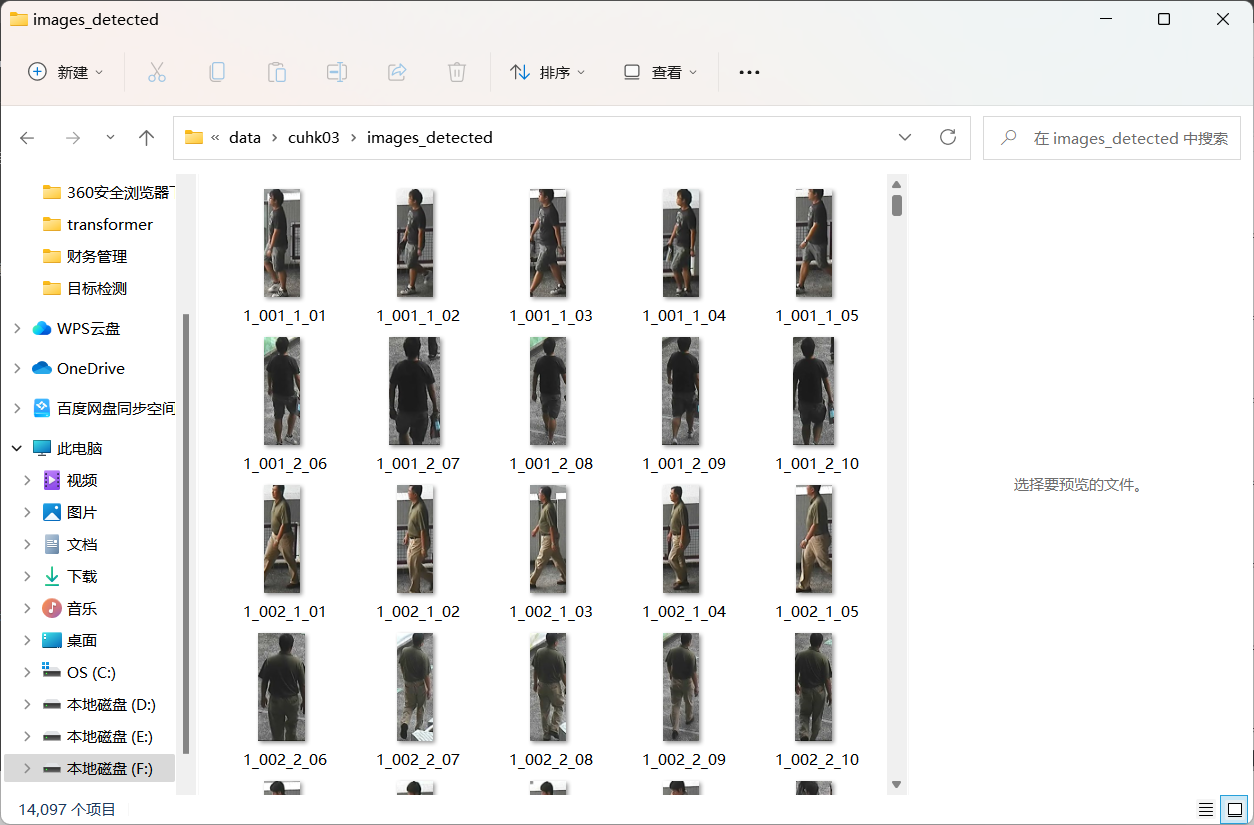Image resolution: width=1254 pixels, height=825 pixels.
Task: Go back with the left arrow
Action: click(x=27, y=138)
